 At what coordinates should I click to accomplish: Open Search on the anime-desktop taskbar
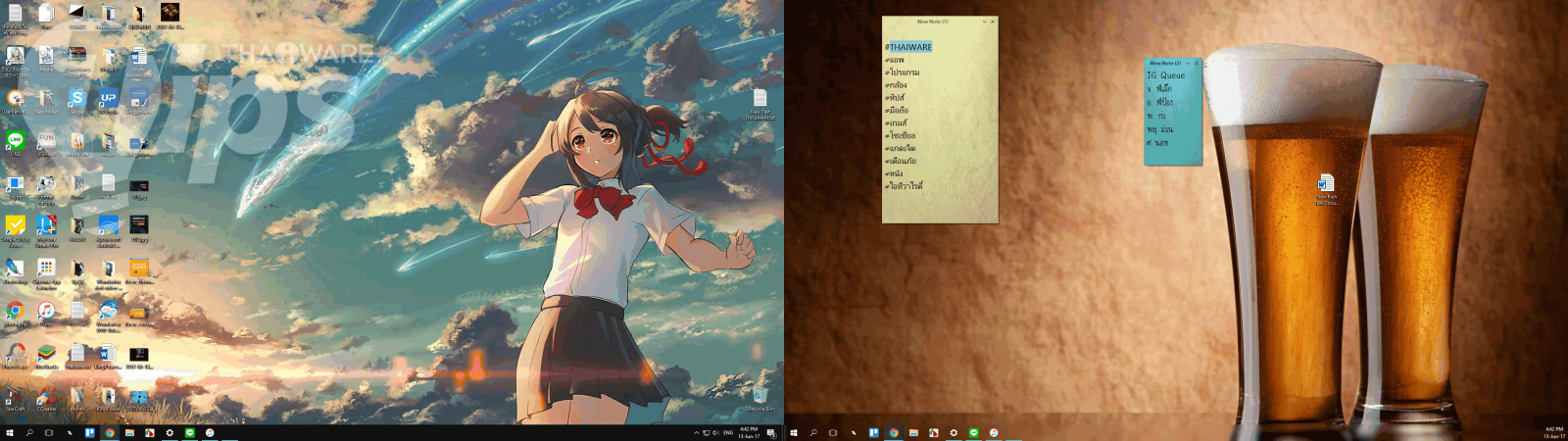pyautogui.click(x=29, y=432)
